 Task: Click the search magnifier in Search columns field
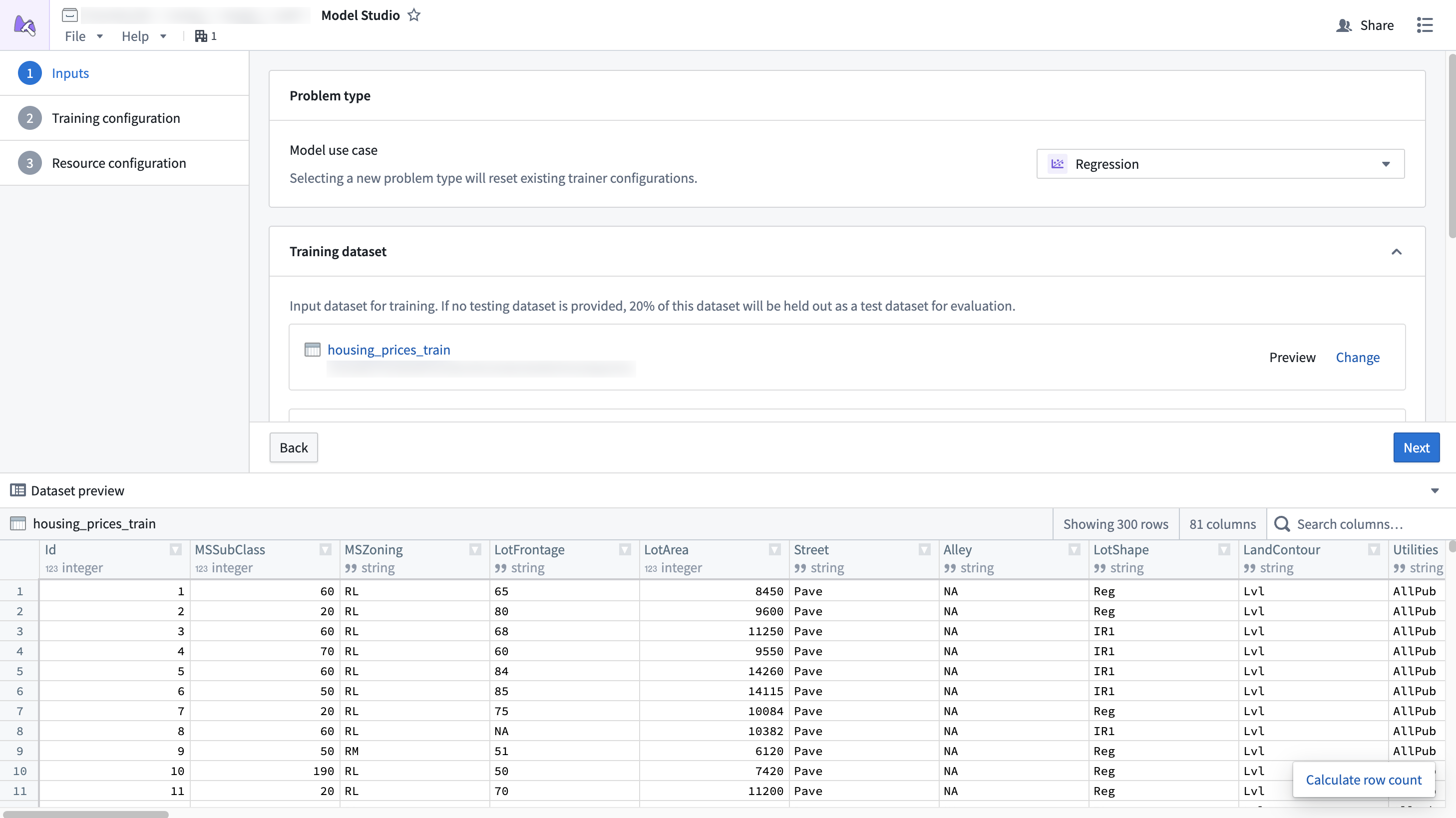[x=1283, y=524]
